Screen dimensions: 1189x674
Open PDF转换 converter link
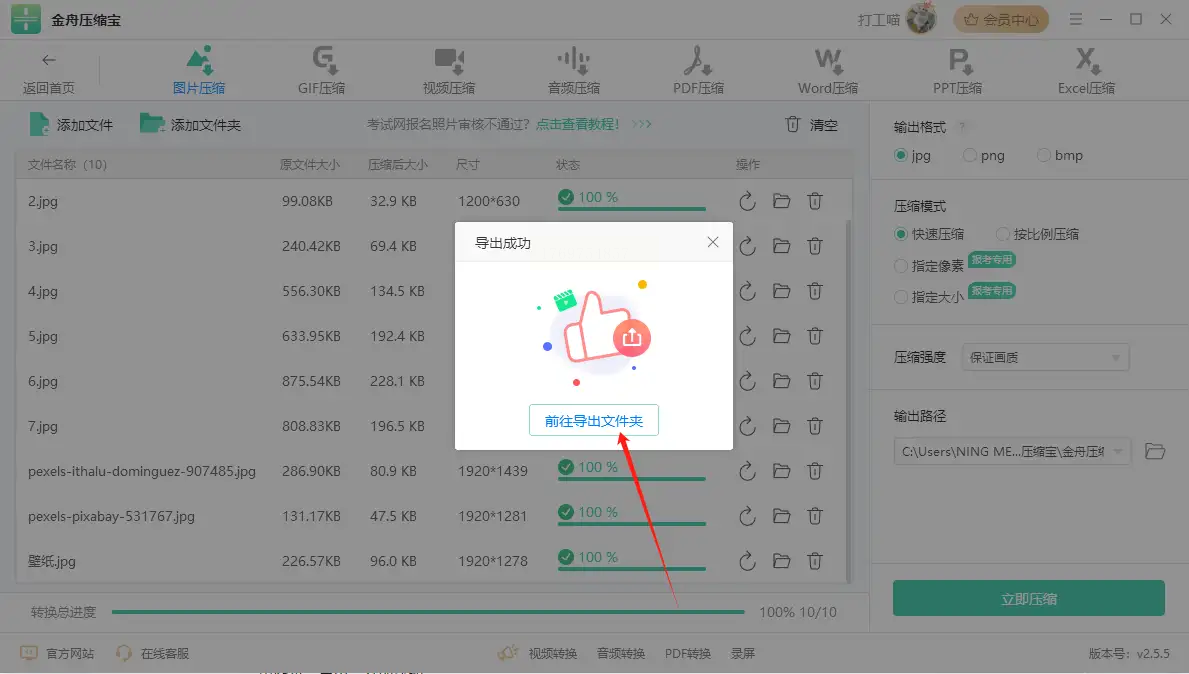[x=688, y=653]
